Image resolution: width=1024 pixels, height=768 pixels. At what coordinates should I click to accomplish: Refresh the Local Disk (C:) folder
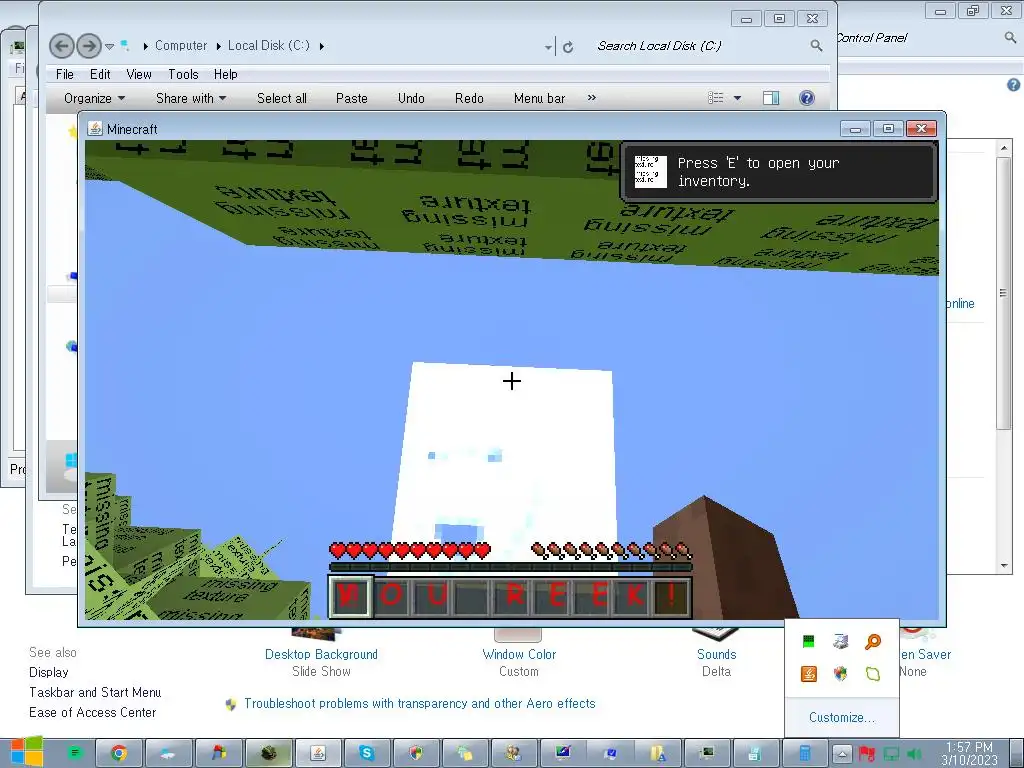pos(568,46)
